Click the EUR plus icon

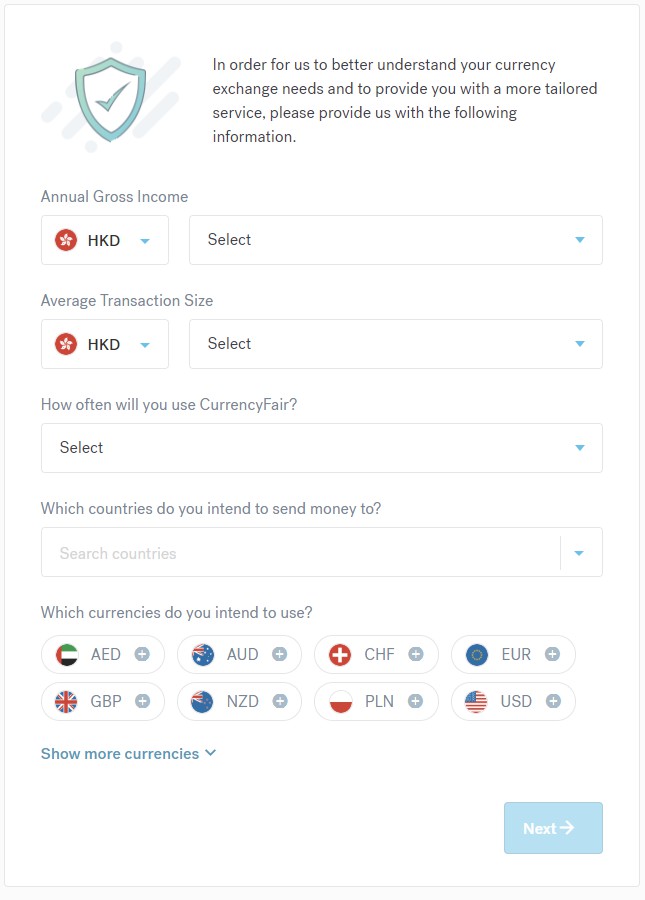(x=552, y=654)
